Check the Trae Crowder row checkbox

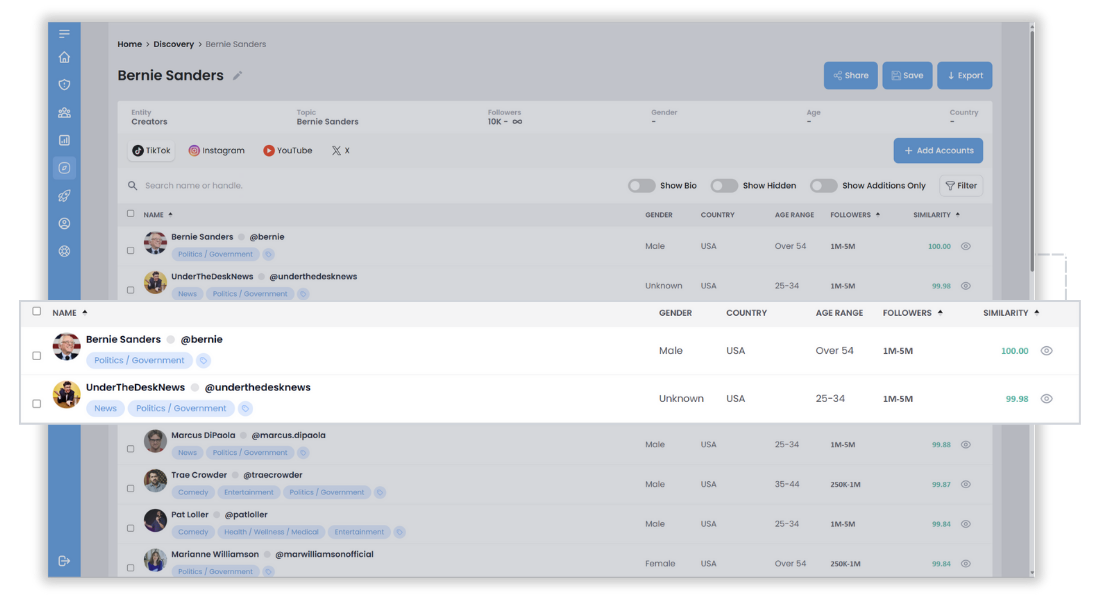pyautogui.click(x=130, y=488)
